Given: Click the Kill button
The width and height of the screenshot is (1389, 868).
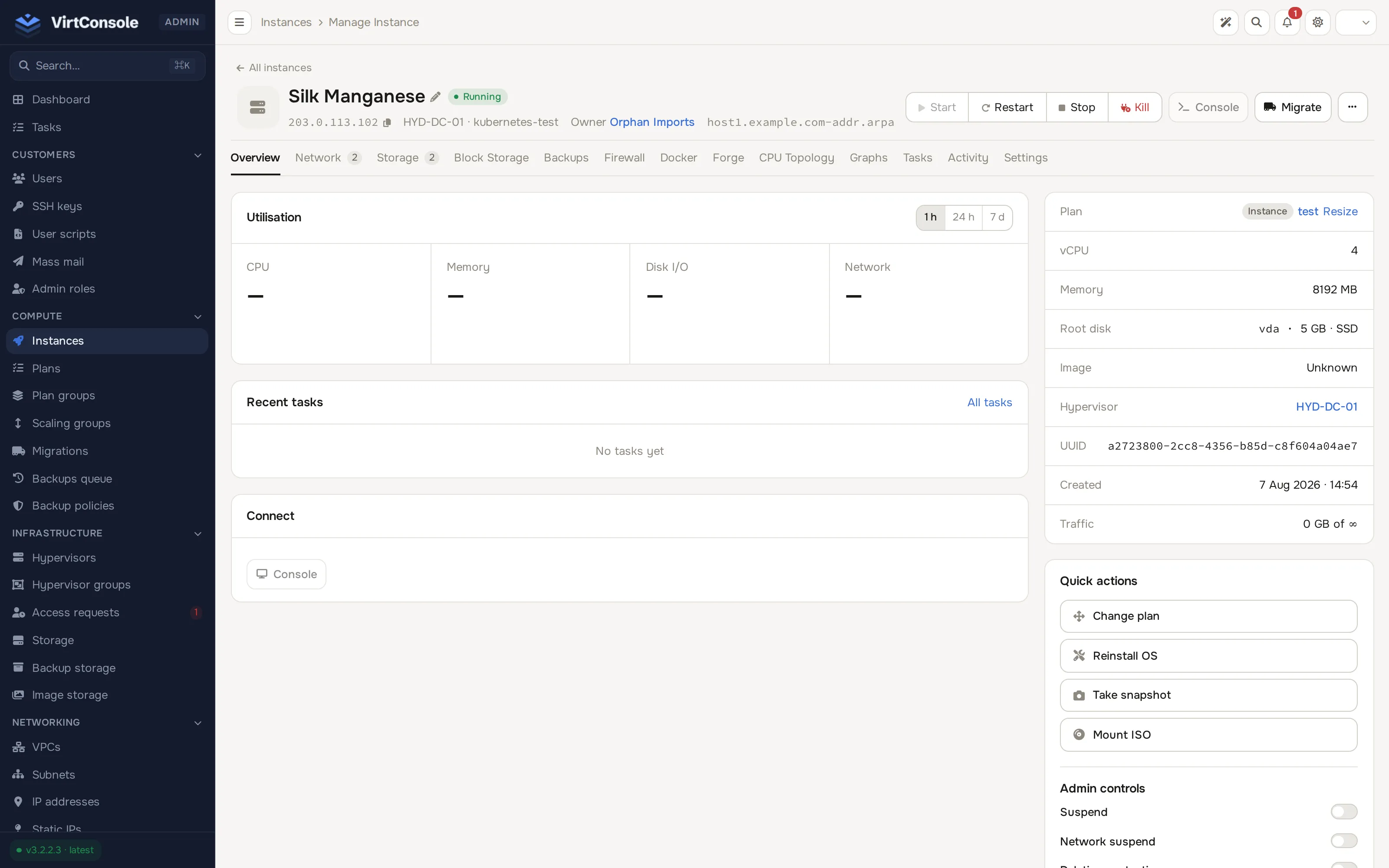Looking at the screenshot, I should [x=1135, y=107].
